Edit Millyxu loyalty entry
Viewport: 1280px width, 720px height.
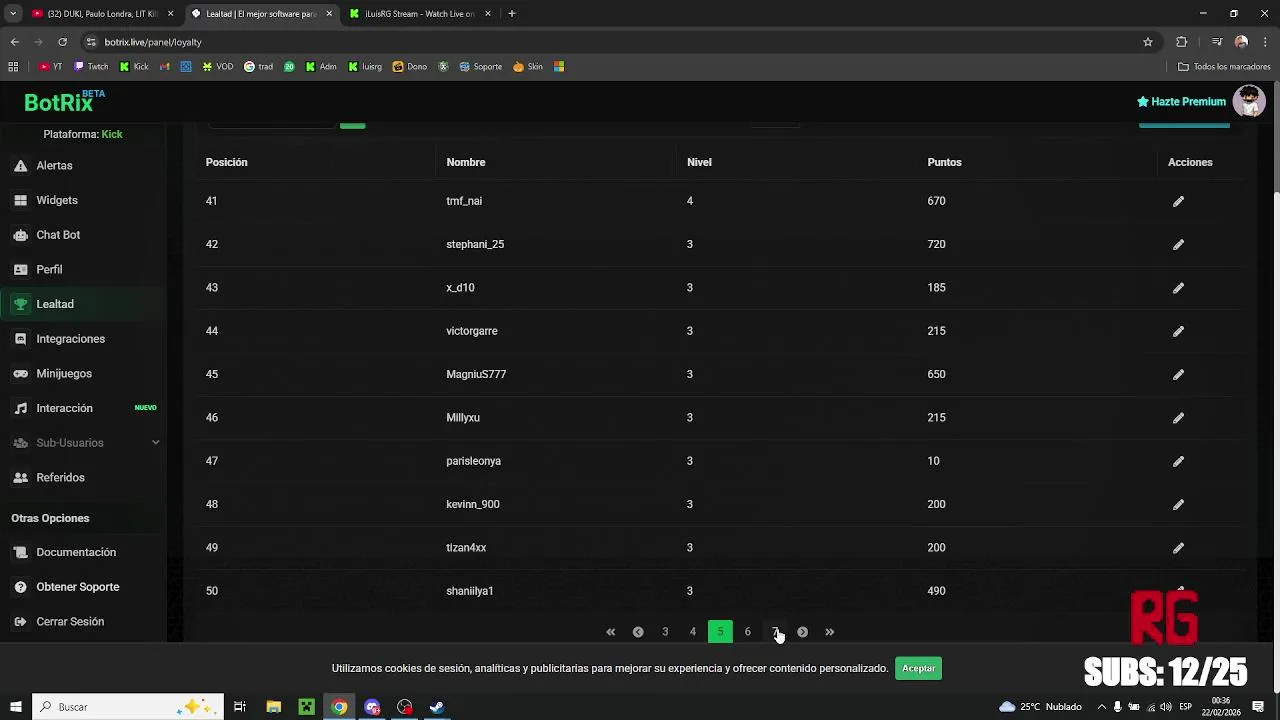point(1178,418)
